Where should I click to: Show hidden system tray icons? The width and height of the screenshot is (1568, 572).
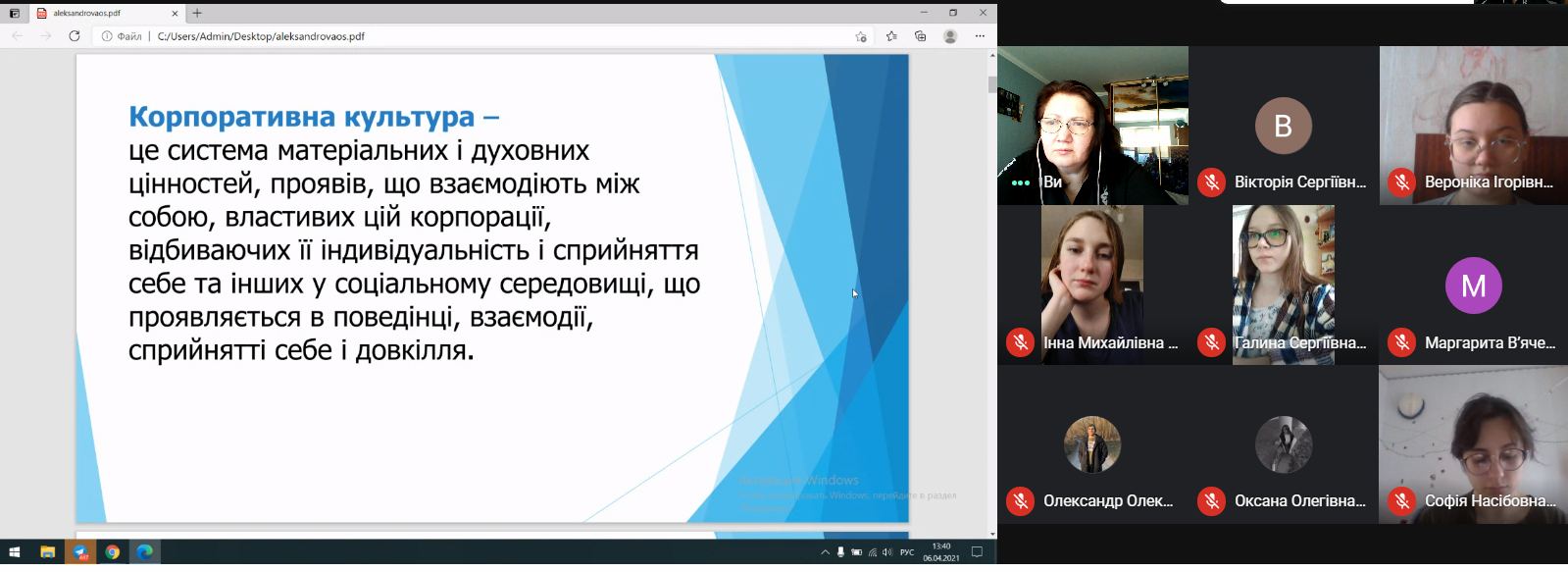[825, 552]
